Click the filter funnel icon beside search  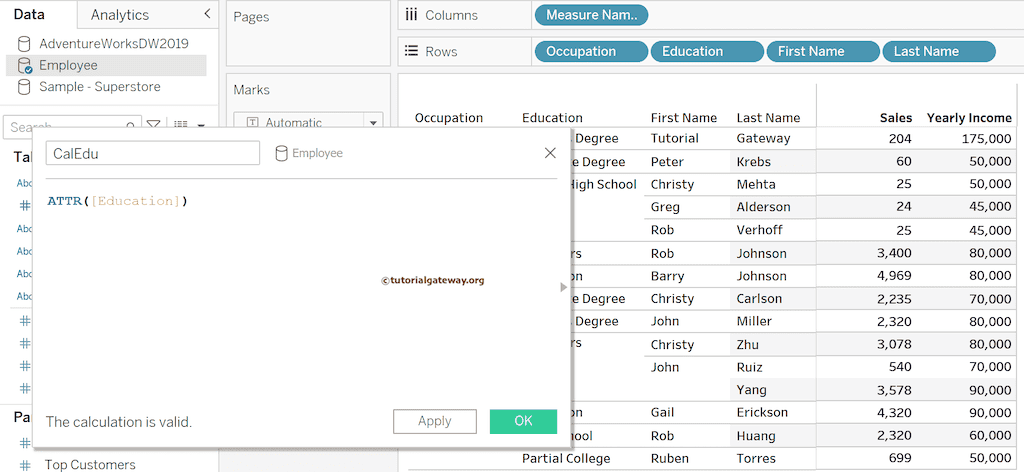[x=154, y=125]
